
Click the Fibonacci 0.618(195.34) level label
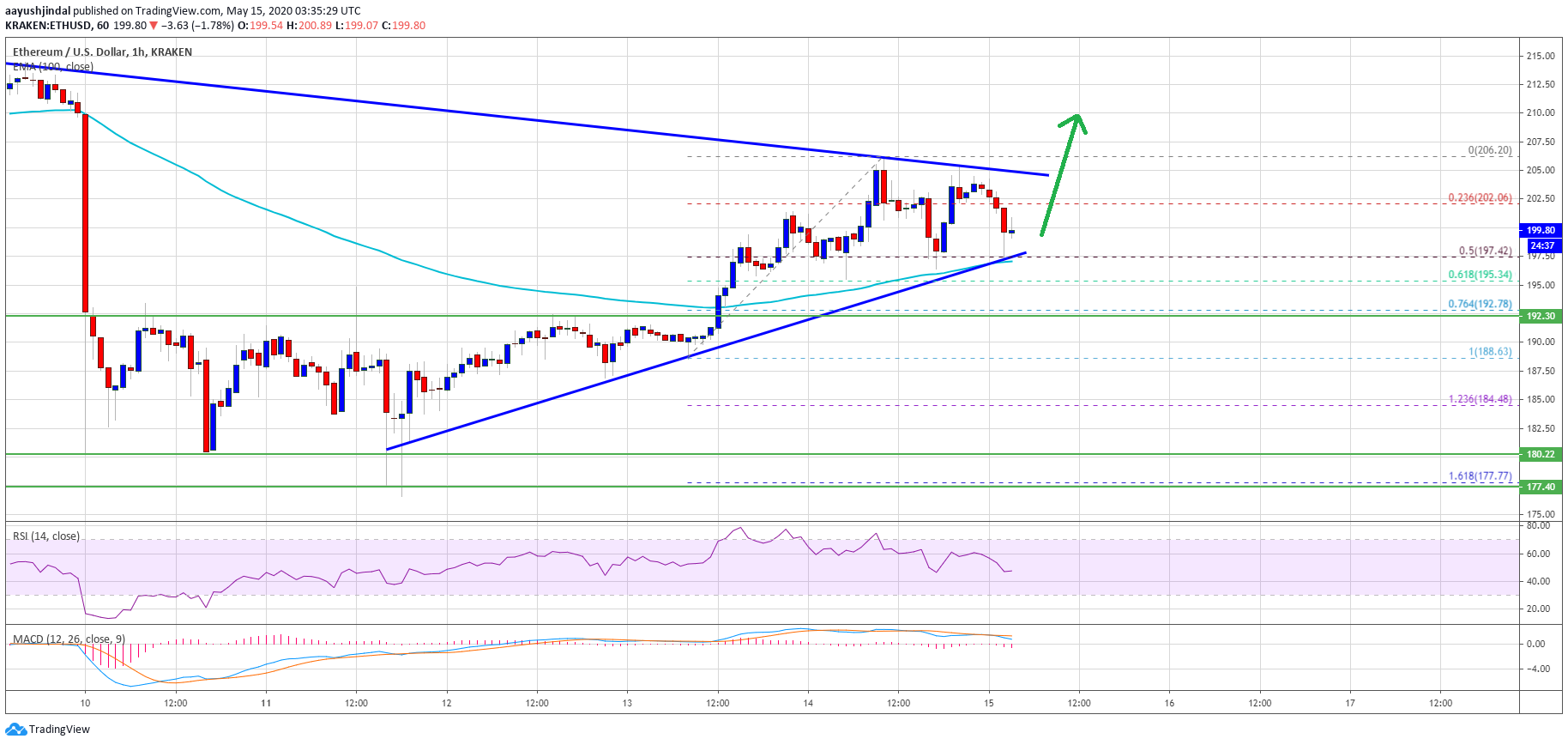click(1481, 275)
